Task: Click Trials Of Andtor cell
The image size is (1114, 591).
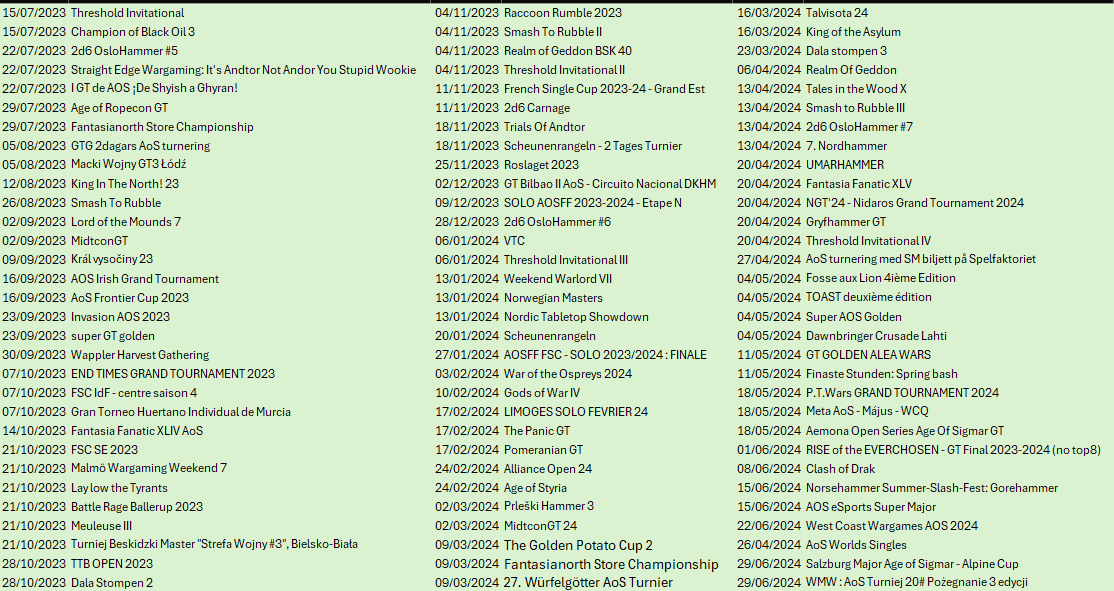Action: point(544,127)
